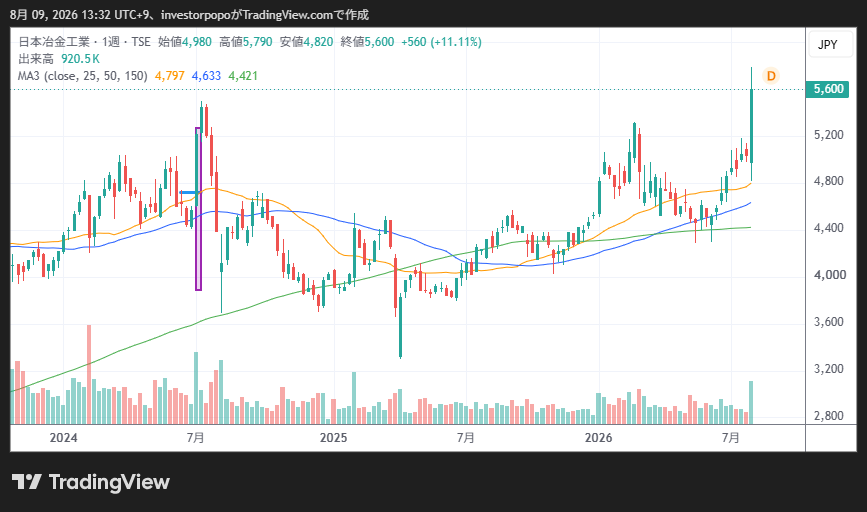Click the 日本冶金工業 symbol title
867x512 pixels.
(54, 42)
